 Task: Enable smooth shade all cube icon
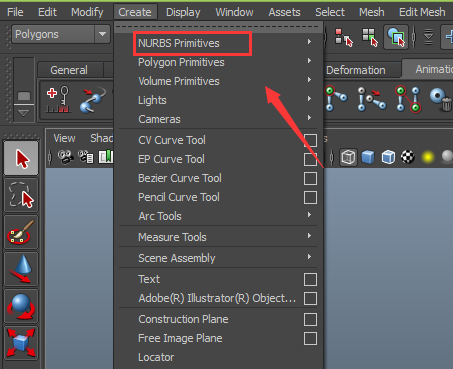[x=368, y=157]
